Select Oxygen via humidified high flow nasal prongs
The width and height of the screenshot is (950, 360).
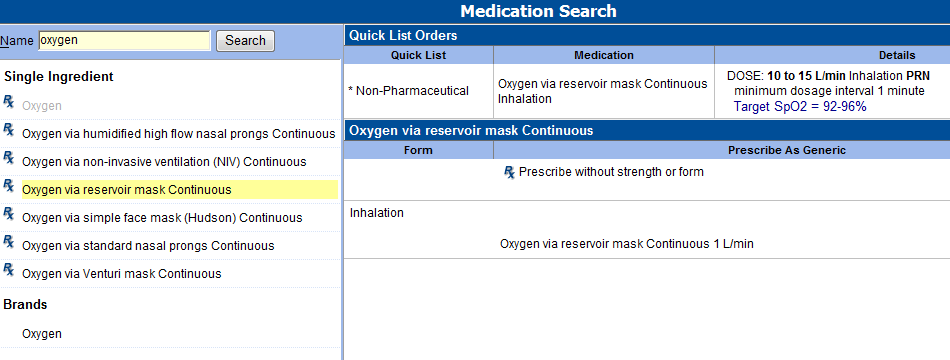[179, 134]
